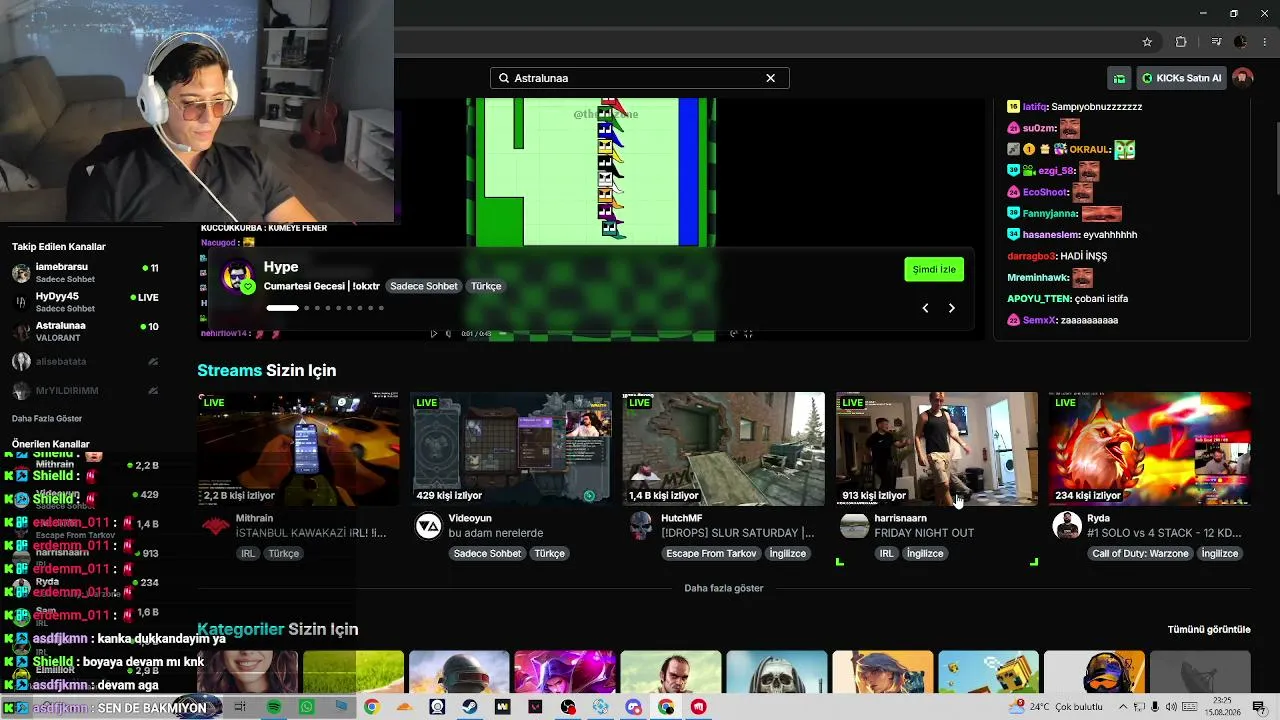This screenshot has width=1280, height=720.
Task: Open Chrome media controls icon
Action: click(x=1216, y=42)
